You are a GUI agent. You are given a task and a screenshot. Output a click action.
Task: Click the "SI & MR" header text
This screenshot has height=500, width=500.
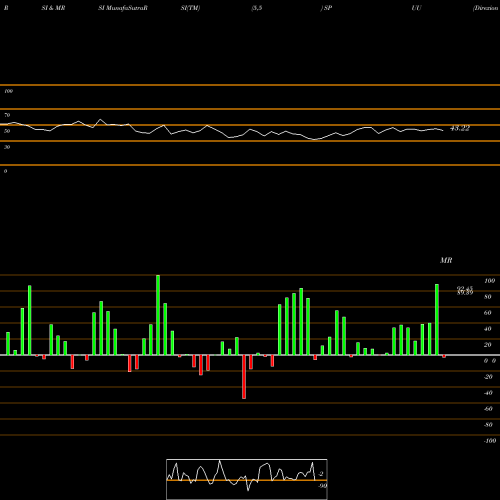[x=53, y=8]
